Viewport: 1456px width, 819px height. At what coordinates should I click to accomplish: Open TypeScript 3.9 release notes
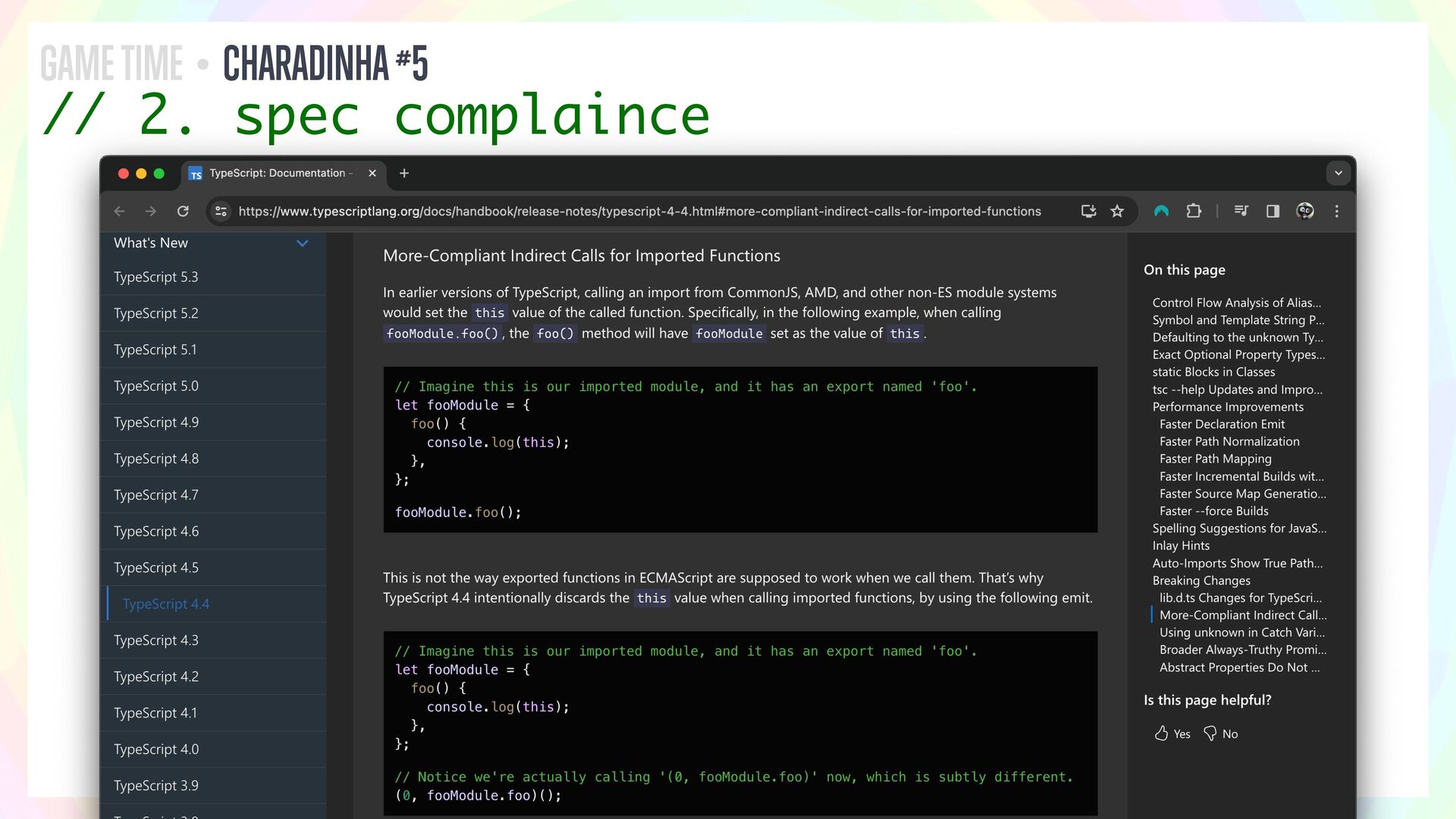213,786
